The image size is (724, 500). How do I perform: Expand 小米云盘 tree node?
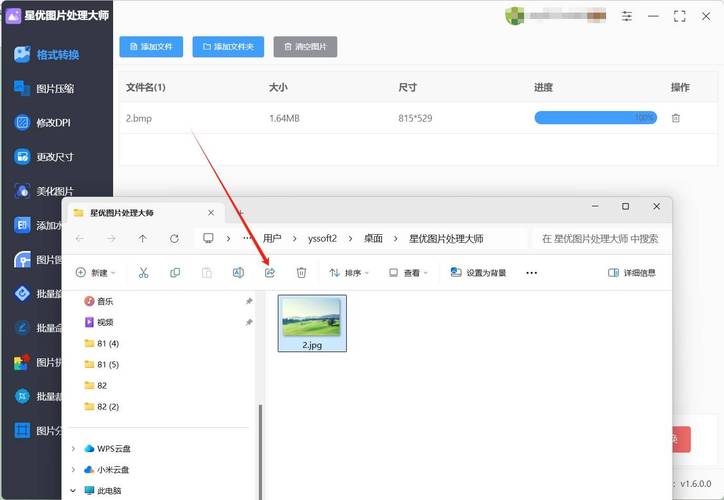[x=73, y=470]
